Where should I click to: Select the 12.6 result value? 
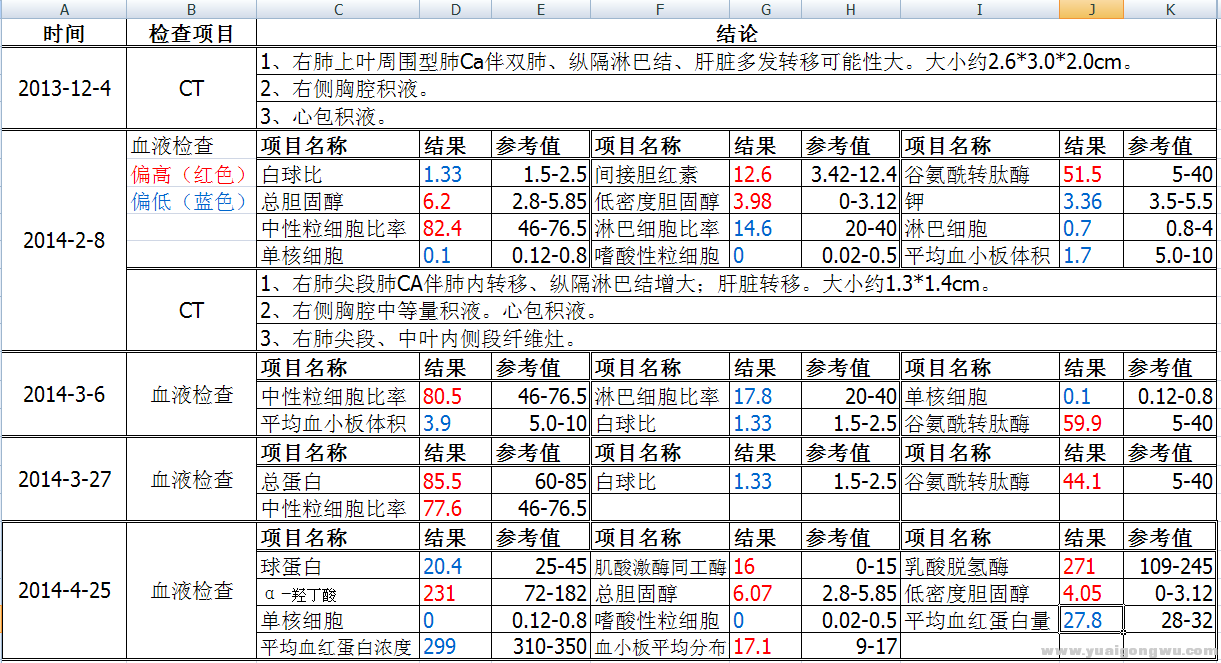click(766, 174)
